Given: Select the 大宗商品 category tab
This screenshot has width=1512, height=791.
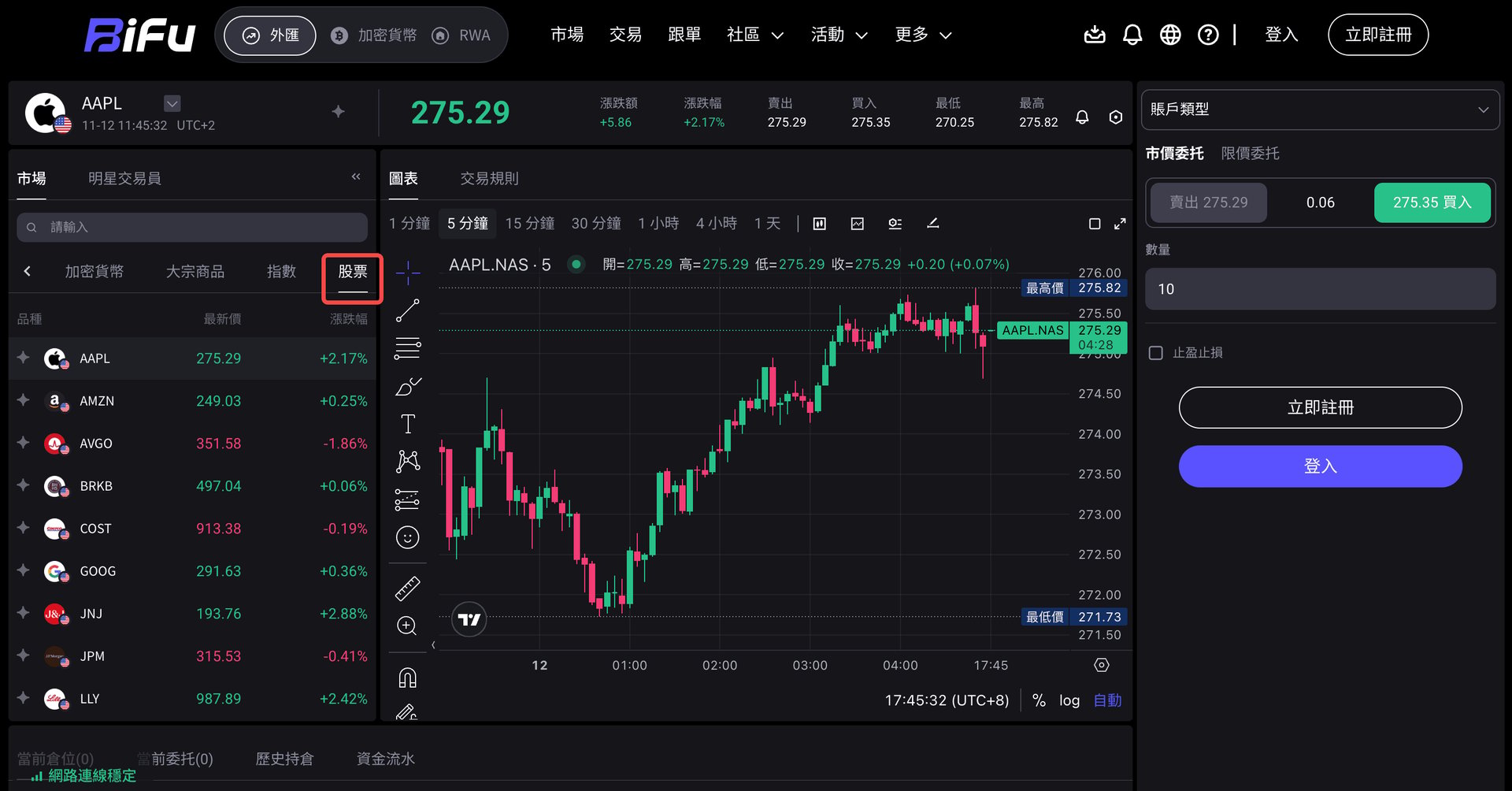Looking at the screenshot, I should pos(195,272).
